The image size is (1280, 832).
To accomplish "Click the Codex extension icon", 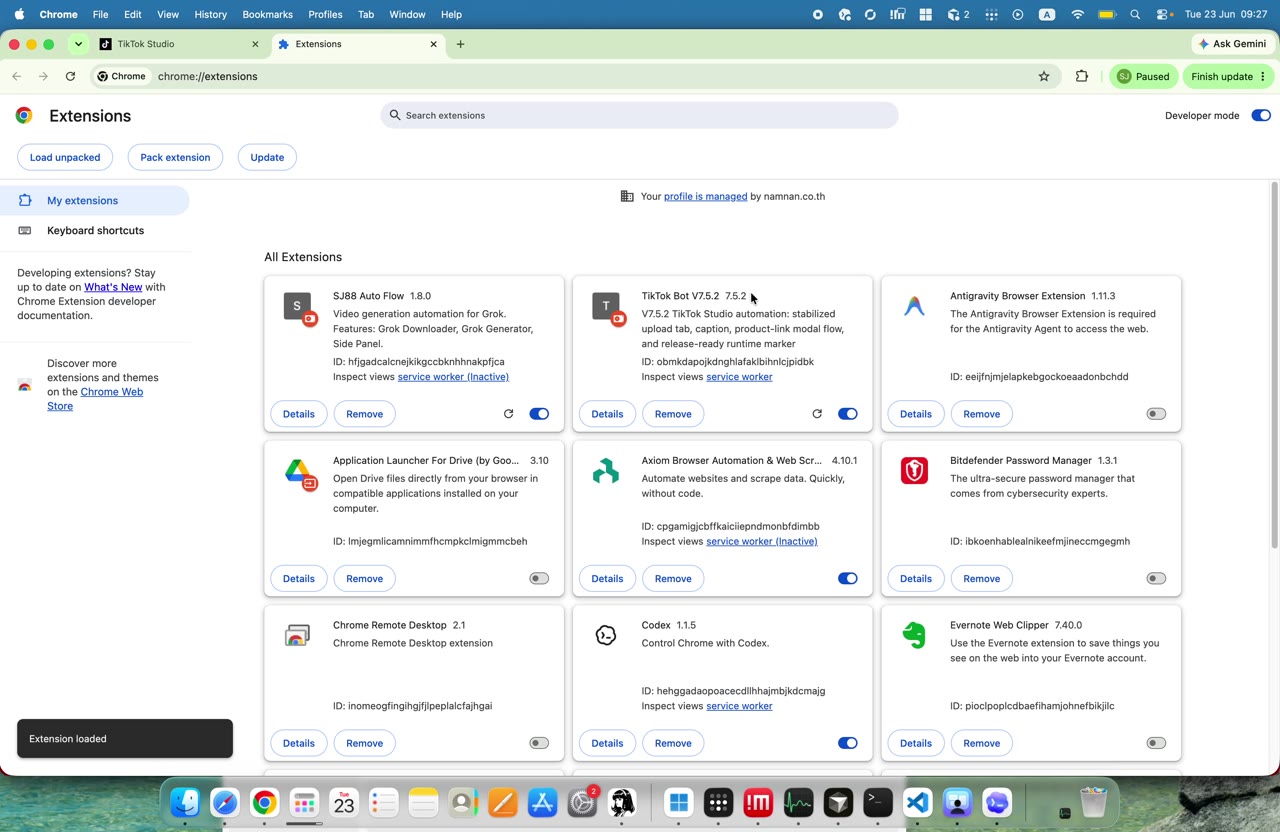I will (606, 635).
